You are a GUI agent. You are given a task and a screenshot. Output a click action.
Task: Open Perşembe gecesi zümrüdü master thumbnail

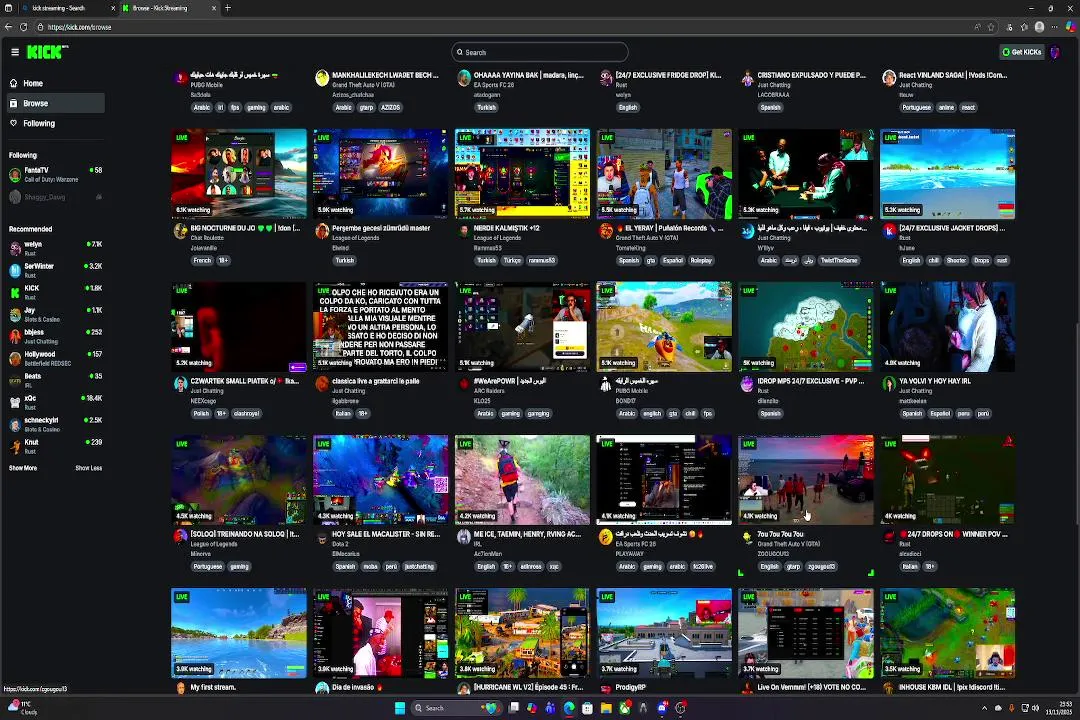click(381, 174)
